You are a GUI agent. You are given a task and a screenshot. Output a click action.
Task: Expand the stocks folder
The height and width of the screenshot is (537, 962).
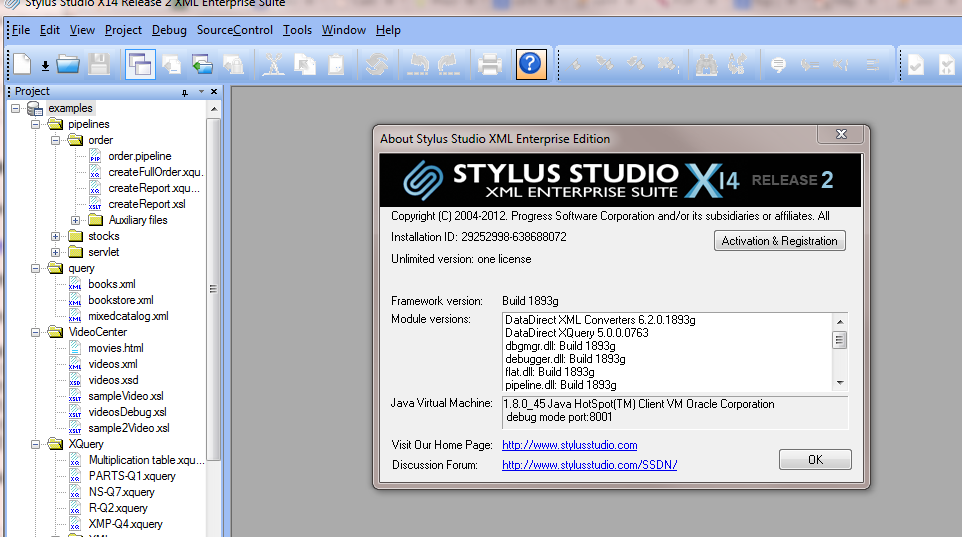click(x=55, y=236)
